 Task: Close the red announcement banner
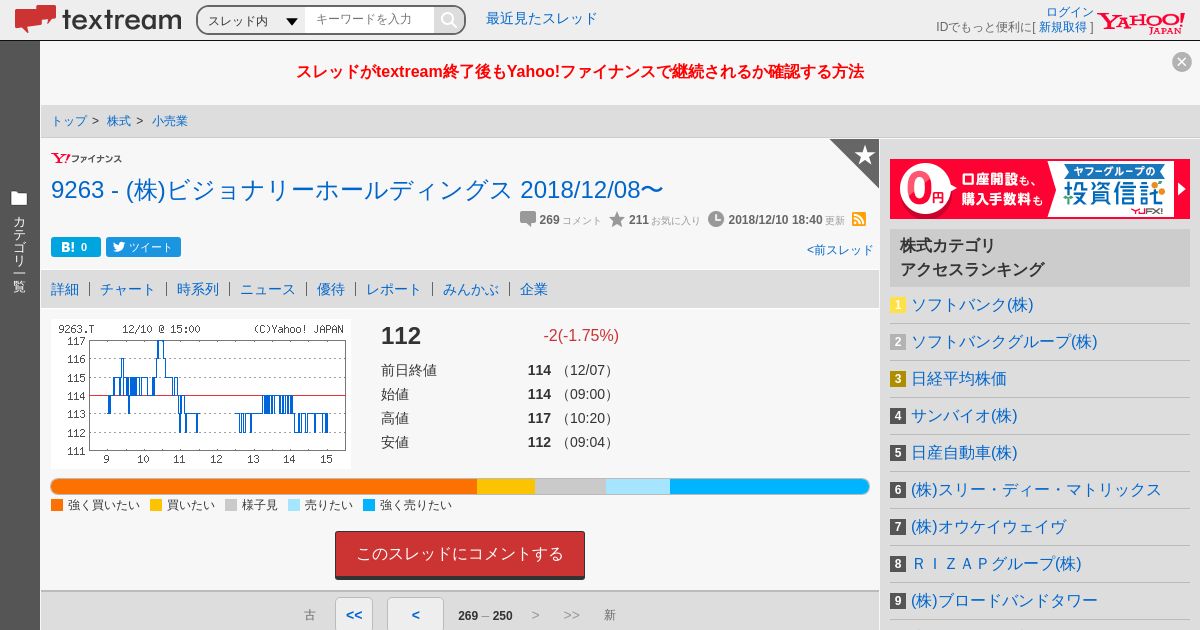[1182, 62]
